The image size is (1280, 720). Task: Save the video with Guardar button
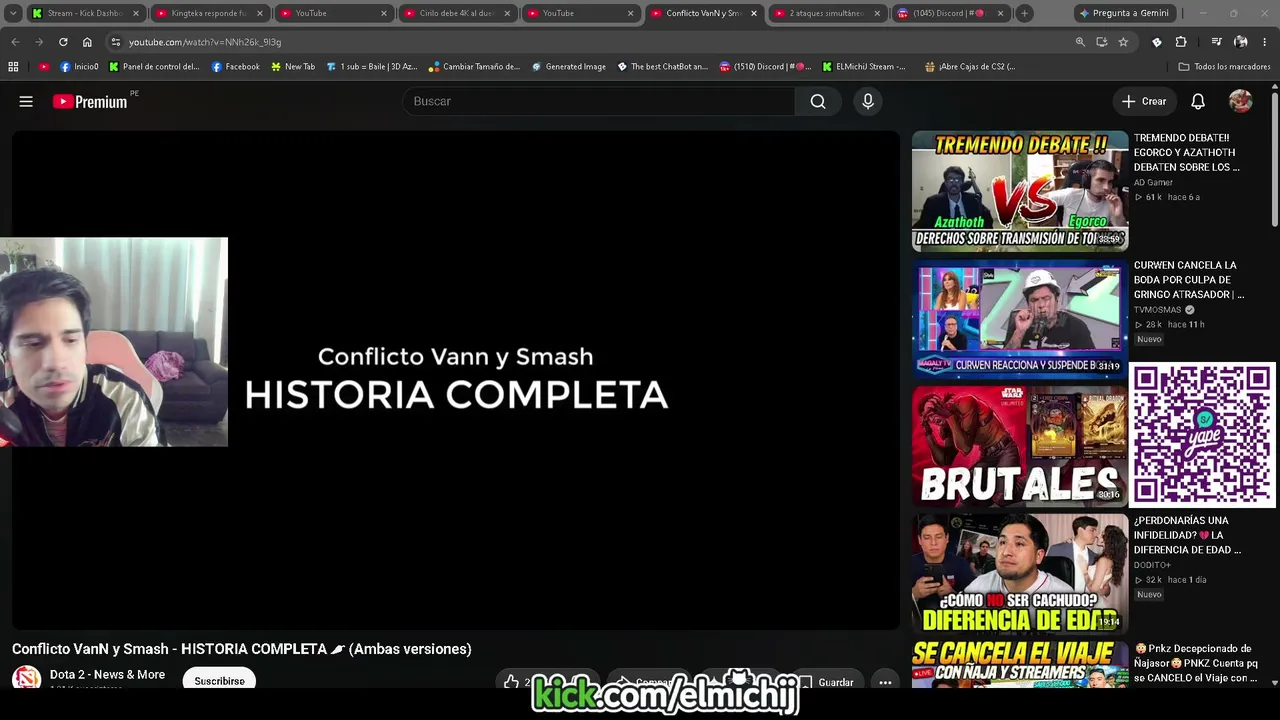(826, 682)
